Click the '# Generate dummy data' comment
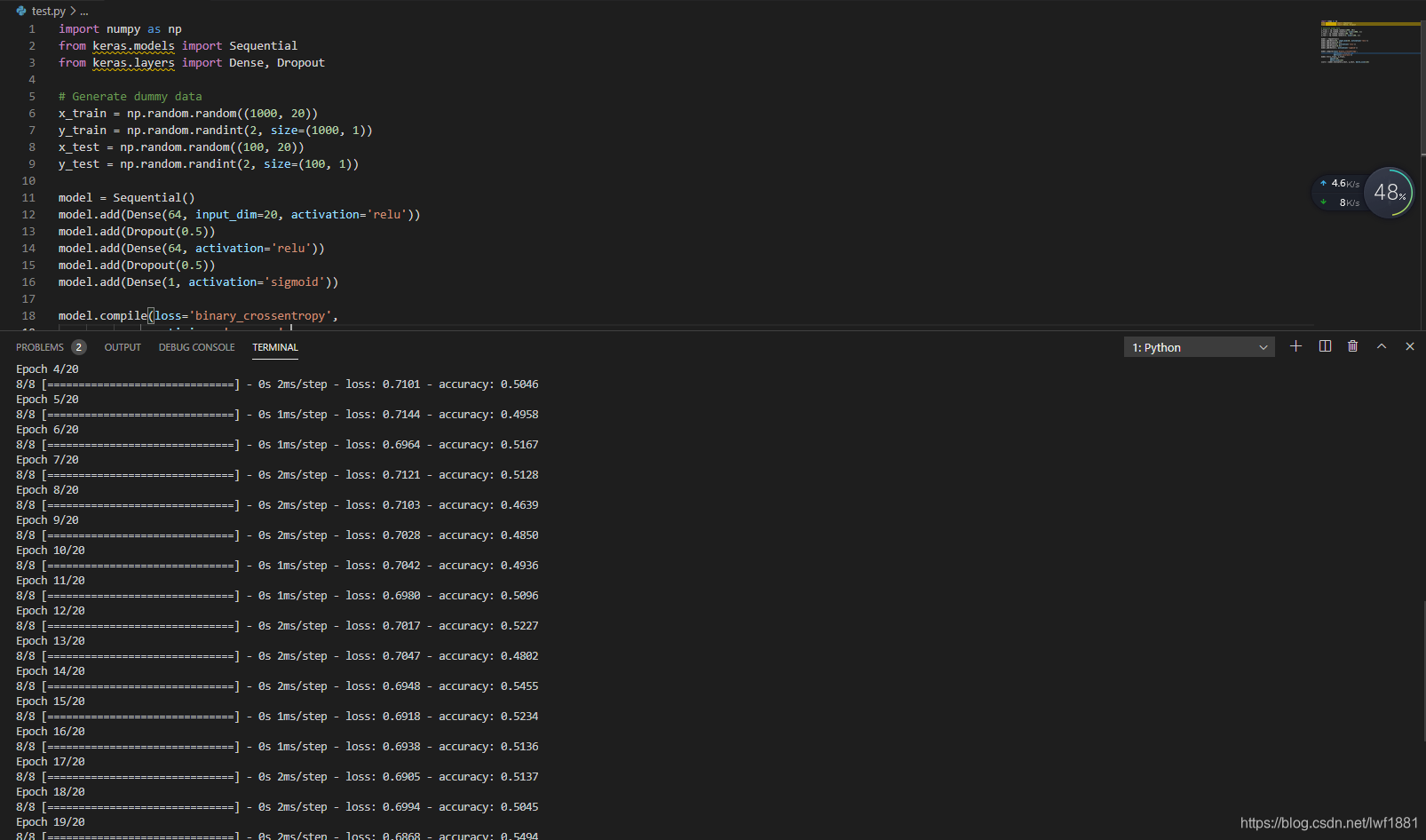This screenshot has width=1426, height=840. pyautogui.click(x=131, y=96)
